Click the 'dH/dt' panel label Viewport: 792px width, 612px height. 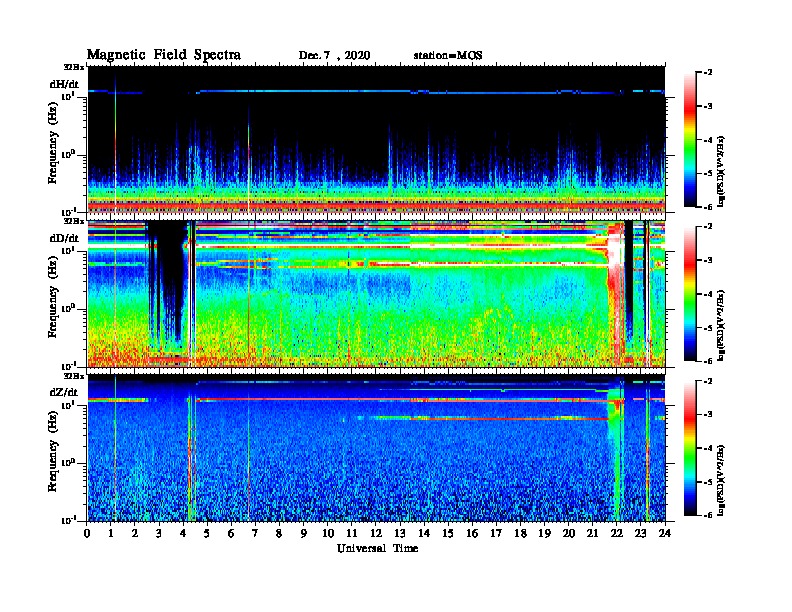point(64,84)
